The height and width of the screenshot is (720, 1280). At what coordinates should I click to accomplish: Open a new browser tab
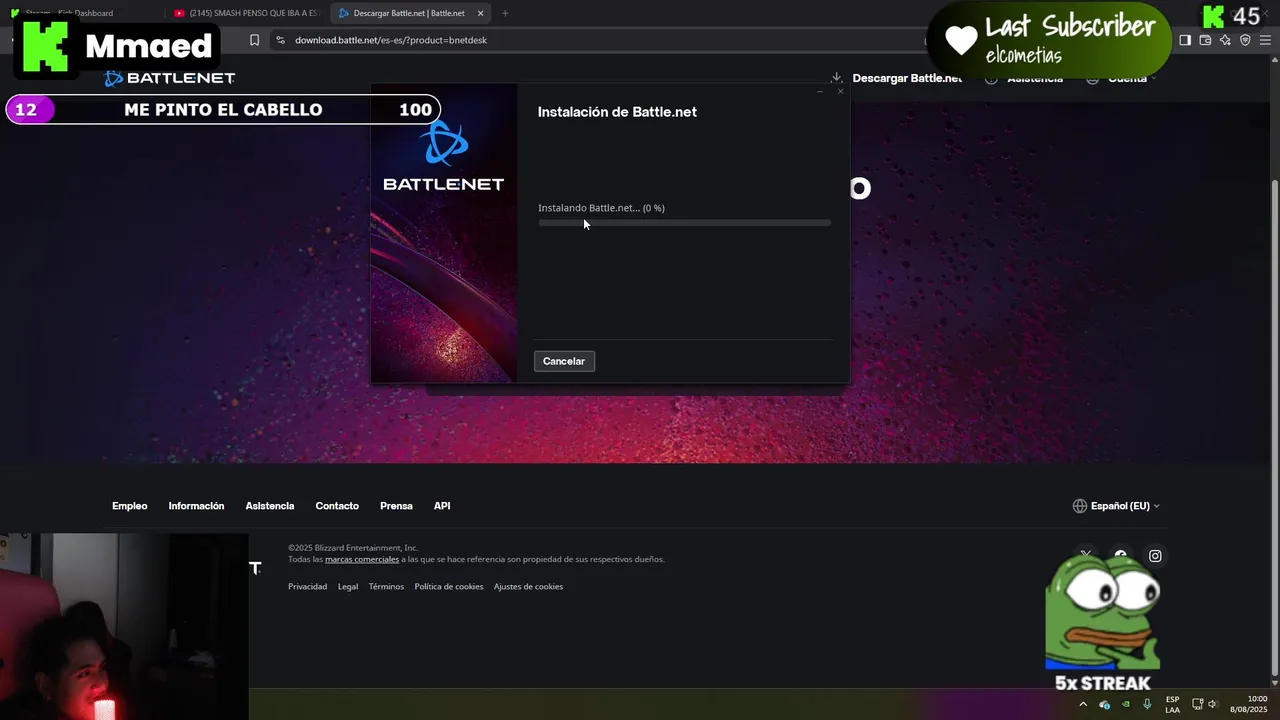505,13
